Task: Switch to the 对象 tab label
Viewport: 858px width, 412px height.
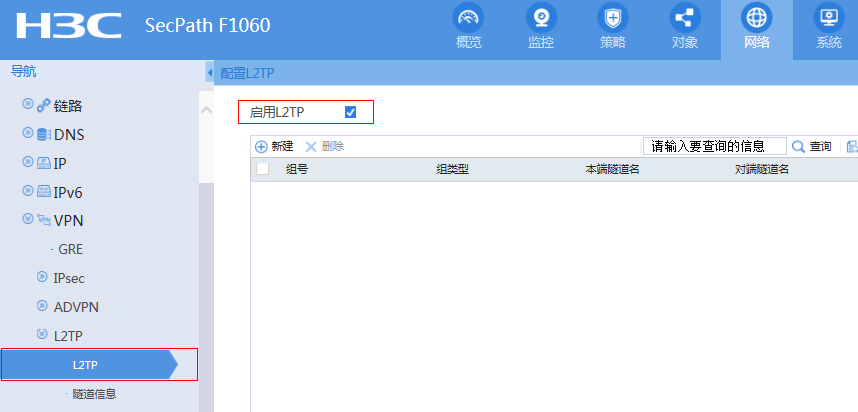Action: 685,43
